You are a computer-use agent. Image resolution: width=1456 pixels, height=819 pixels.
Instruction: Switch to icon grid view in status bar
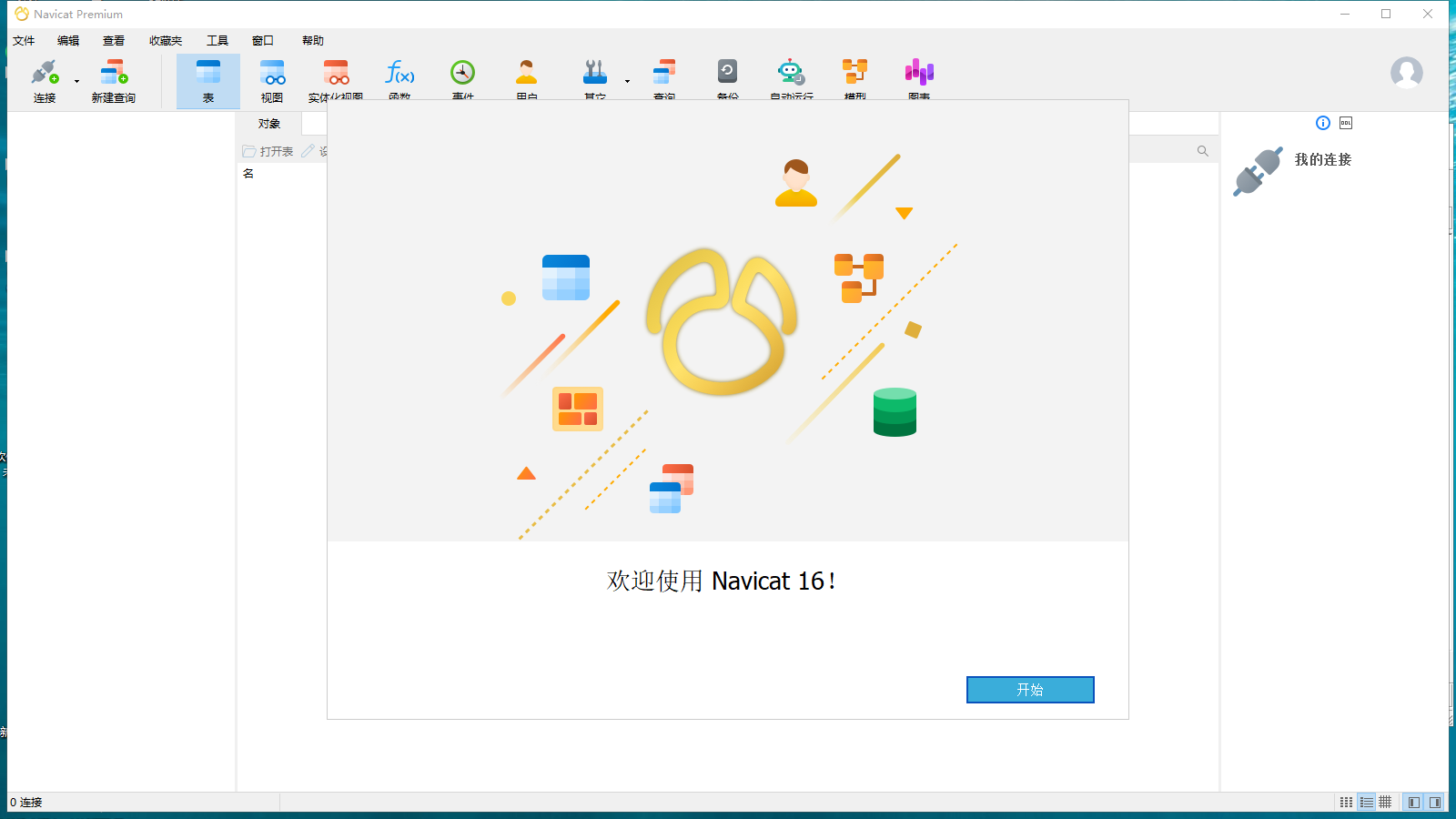1347,802
